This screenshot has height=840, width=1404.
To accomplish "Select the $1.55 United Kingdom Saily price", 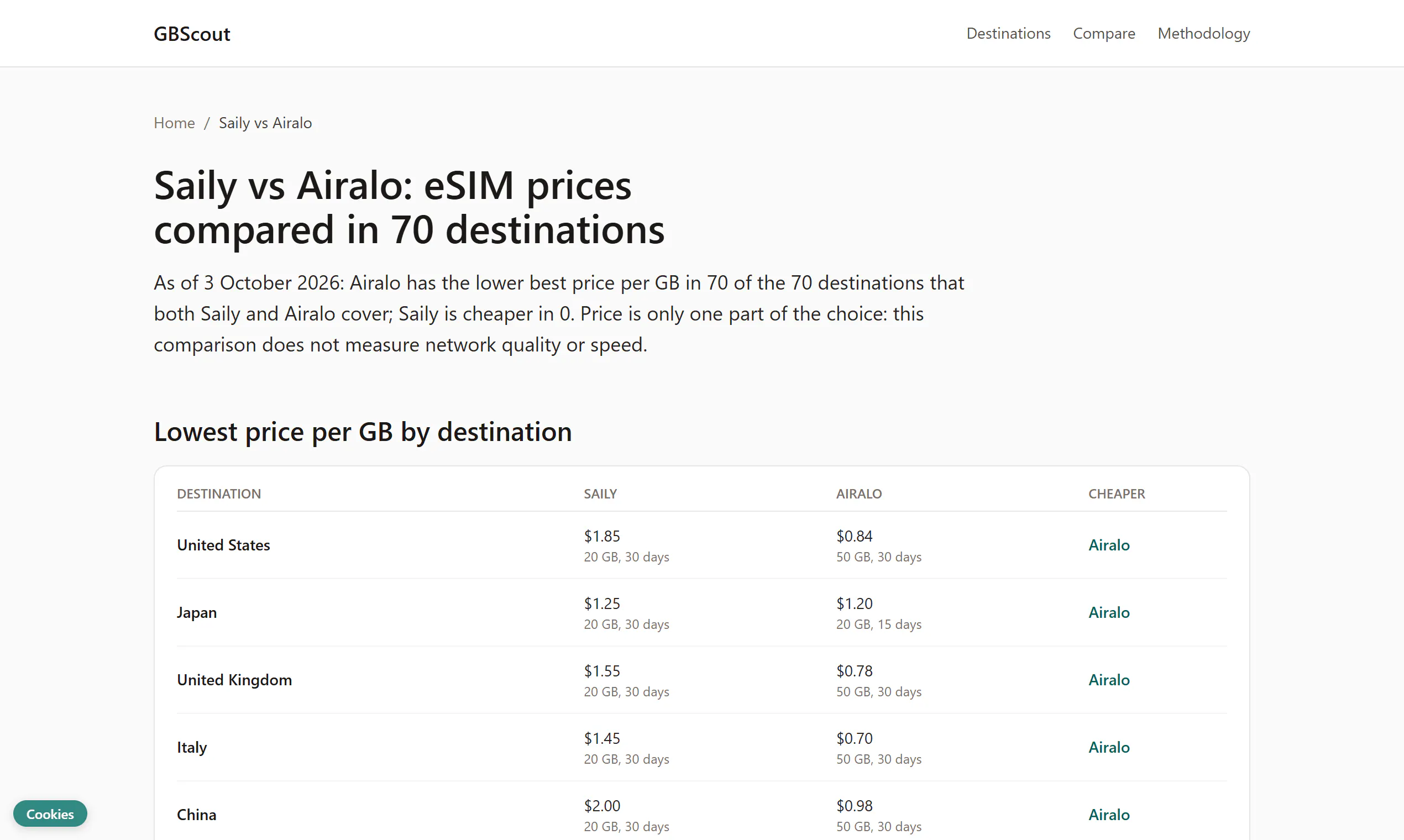I will click(602, 671).
